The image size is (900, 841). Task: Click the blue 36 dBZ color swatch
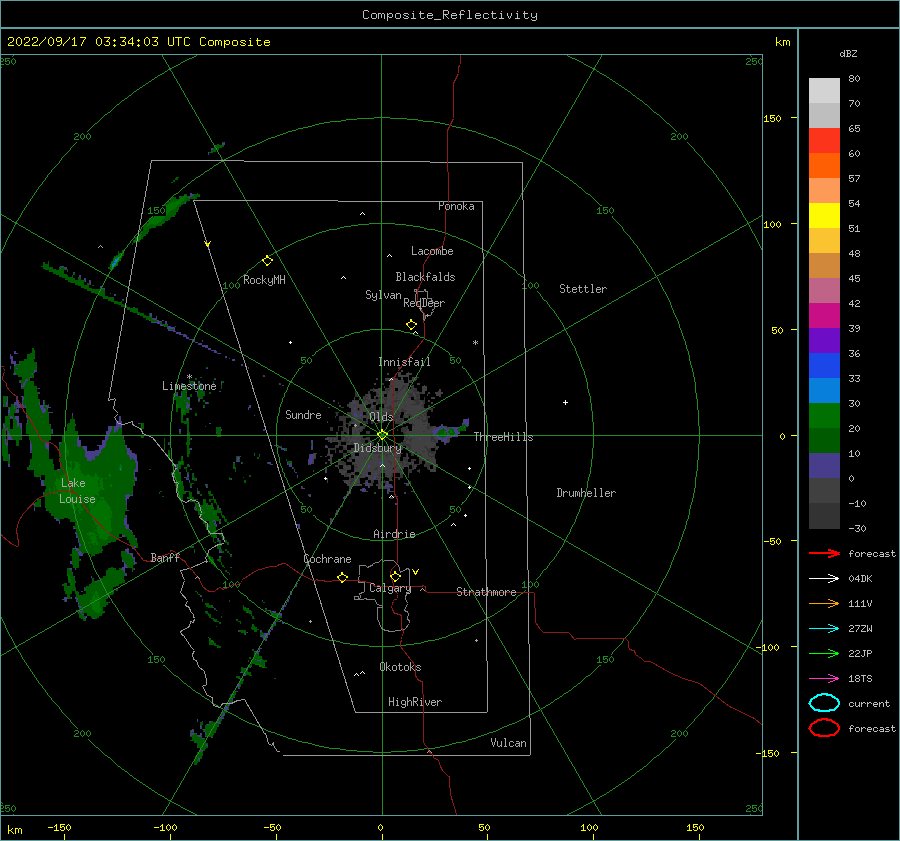(824, 365)
